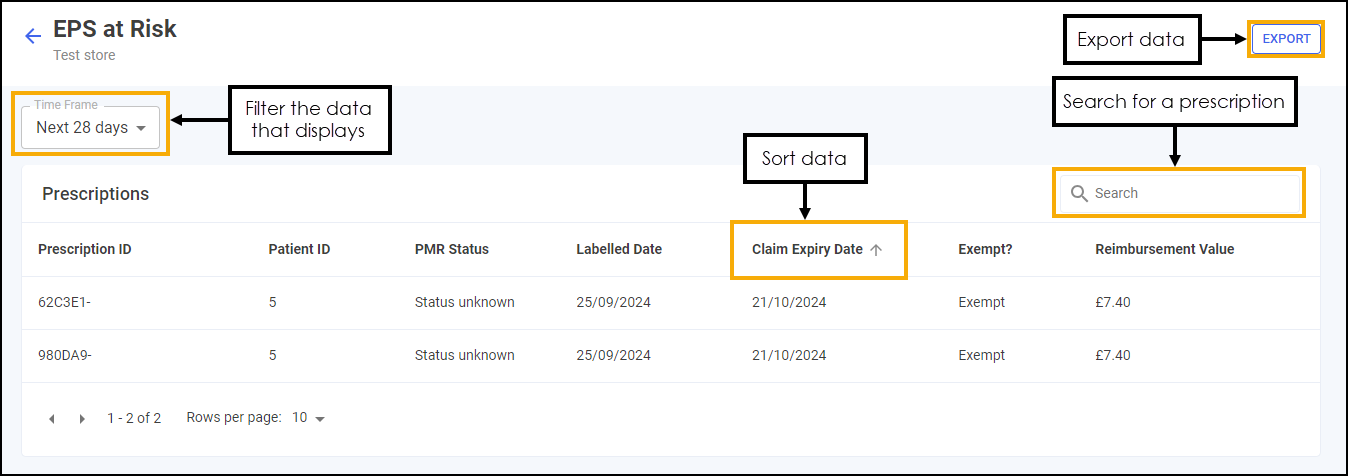Open the Time Frame dropdown
The width and height of the screenshot is (1348, 476).
pos(91,128)
